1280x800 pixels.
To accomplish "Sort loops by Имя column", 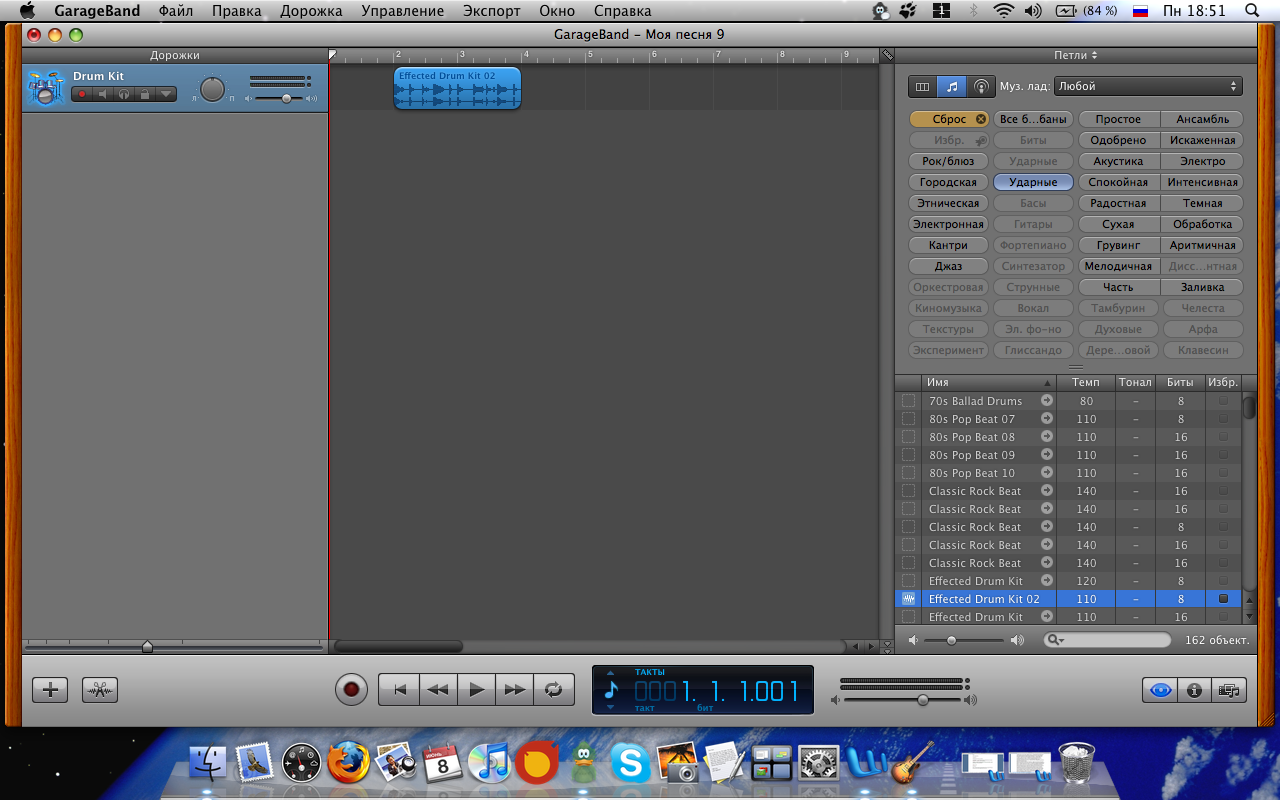I will tap(989, 382).
